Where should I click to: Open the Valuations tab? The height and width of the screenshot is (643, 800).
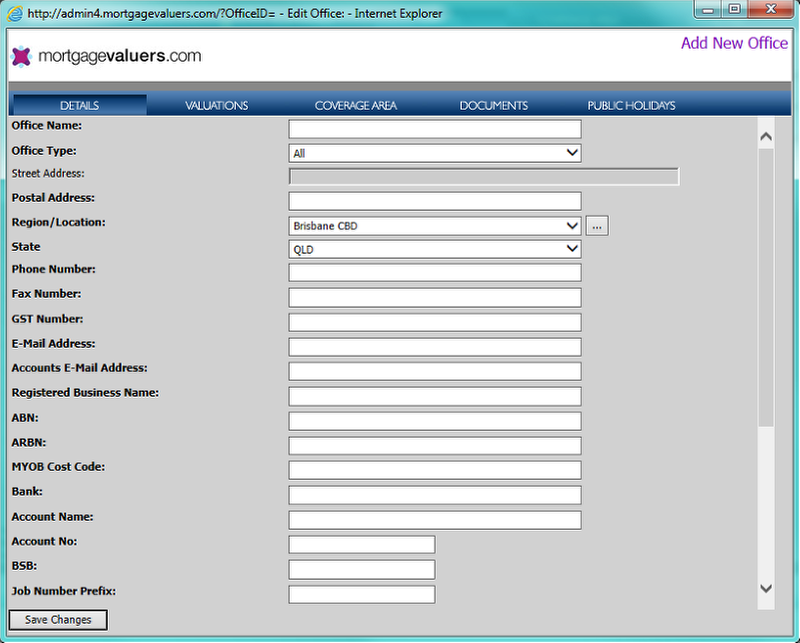point(217,105)
